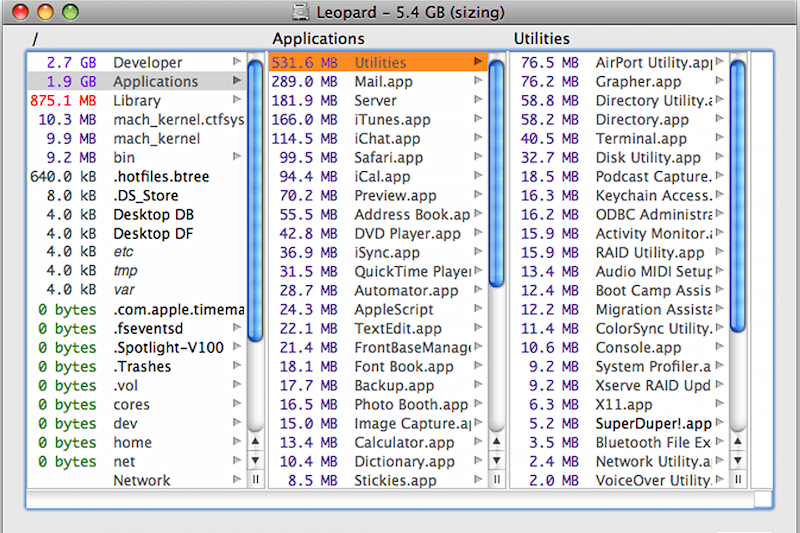Select the highlighted Utilities folder row

tap(378, 62)
